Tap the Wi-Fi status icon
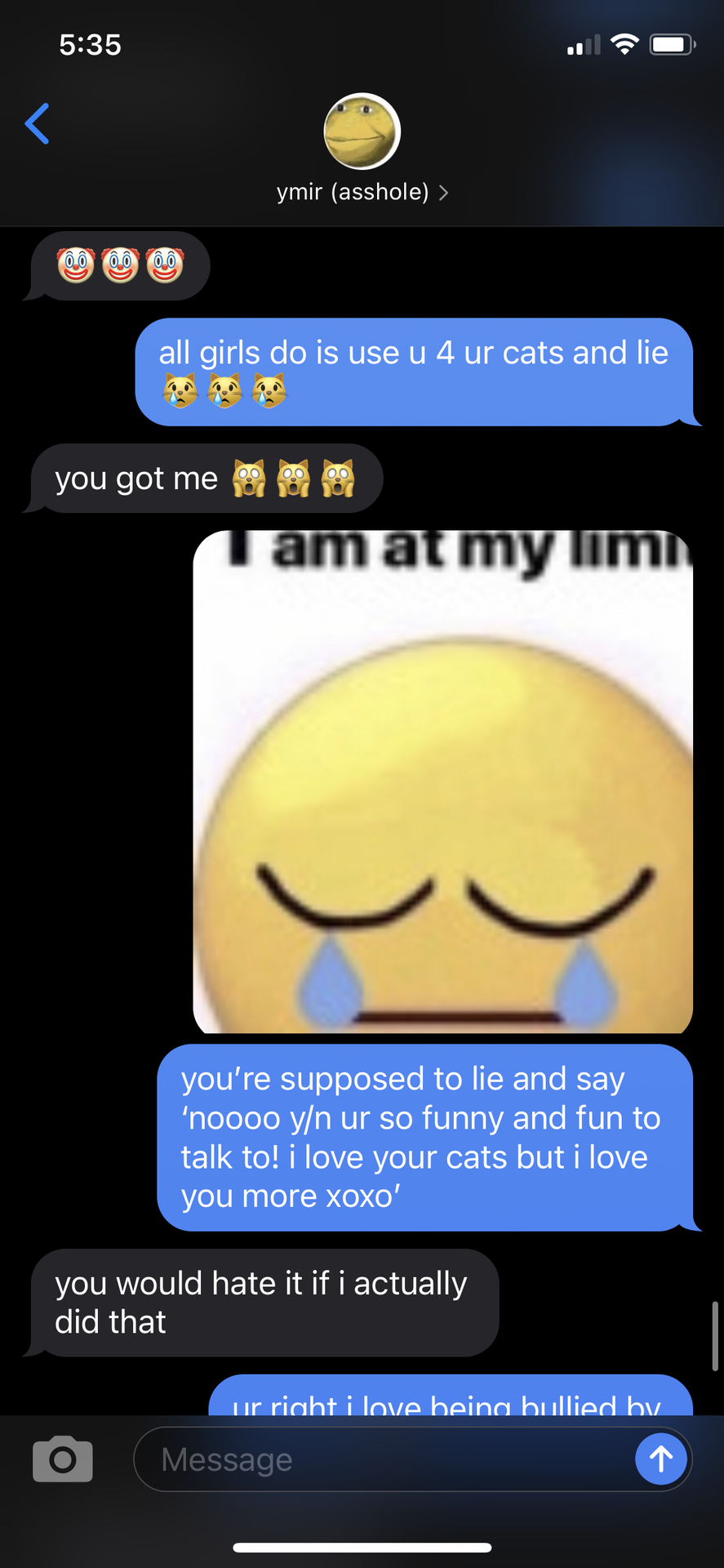The width and height of the screenshot is (724, 1568). pos(624,44)
